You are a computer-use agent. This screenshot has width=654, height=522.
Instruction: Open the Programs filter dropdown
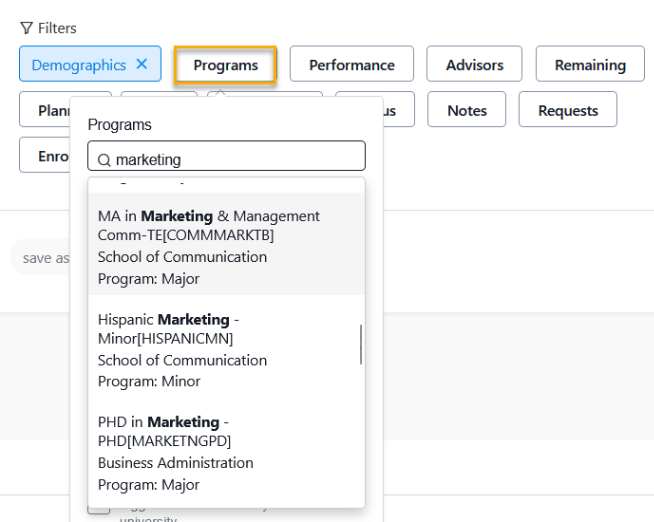click(x=225, y=65)
